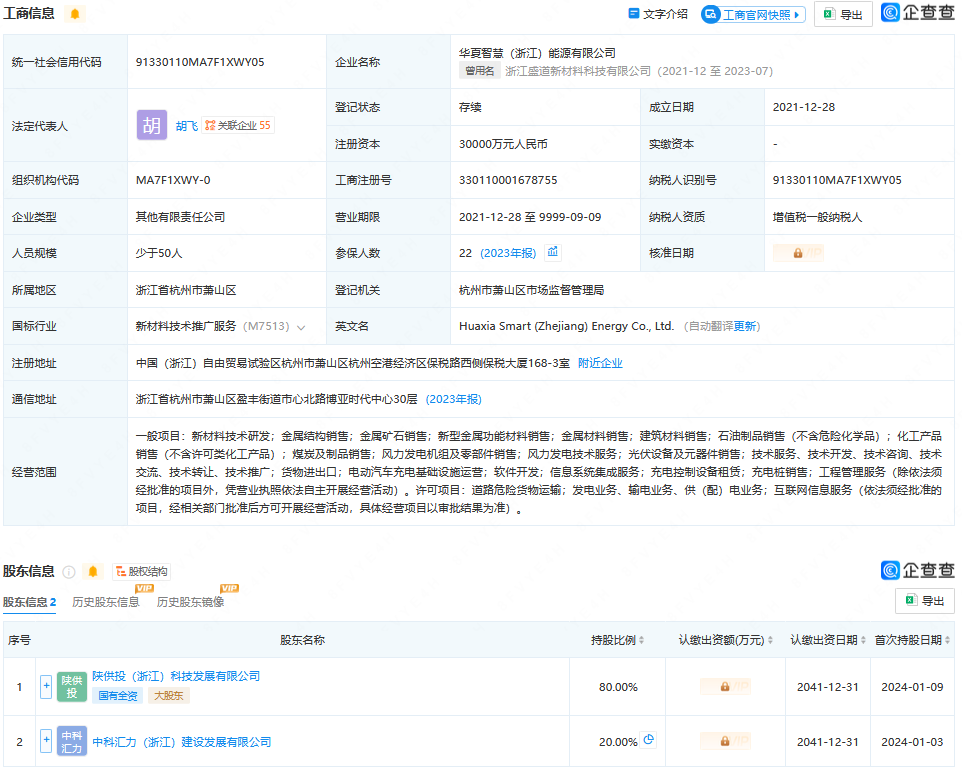The width and height of the screenshot is (962, 773).
Task: Click the history icon beside 20.00%
Action: 648,739
